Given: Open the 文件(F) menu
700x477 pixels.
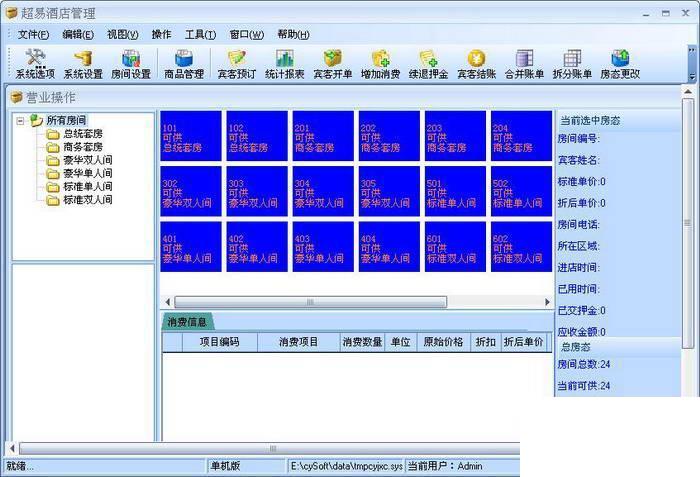Looking at the screenshot, I should tap(33, 34).
